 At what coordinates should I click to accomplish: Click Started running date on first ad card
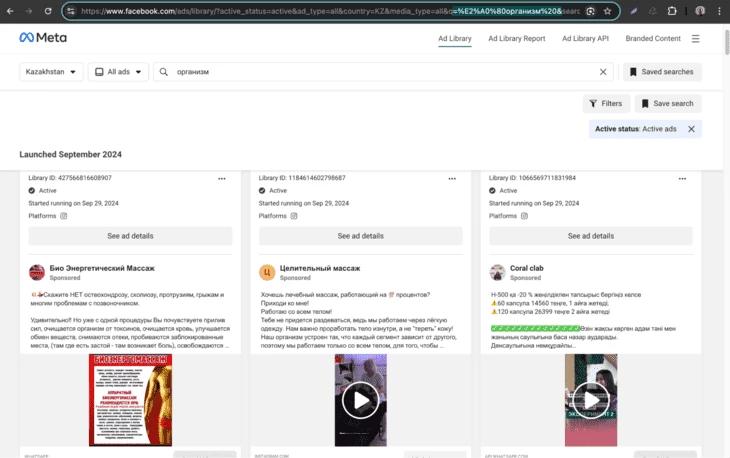coord(74,203)
